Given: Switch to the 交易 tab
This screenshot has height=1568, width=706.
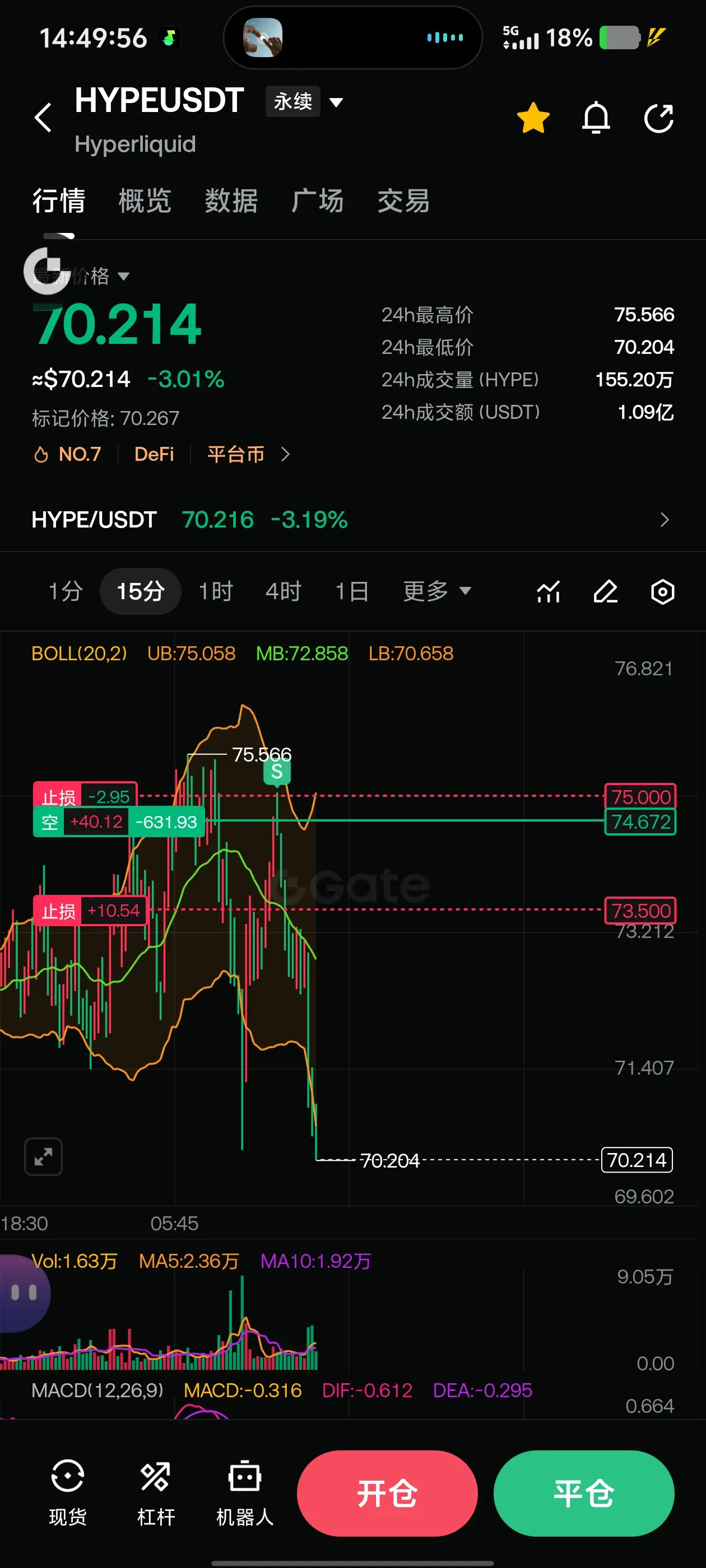Looking at the screenshot, I should [x=403, y=201].
